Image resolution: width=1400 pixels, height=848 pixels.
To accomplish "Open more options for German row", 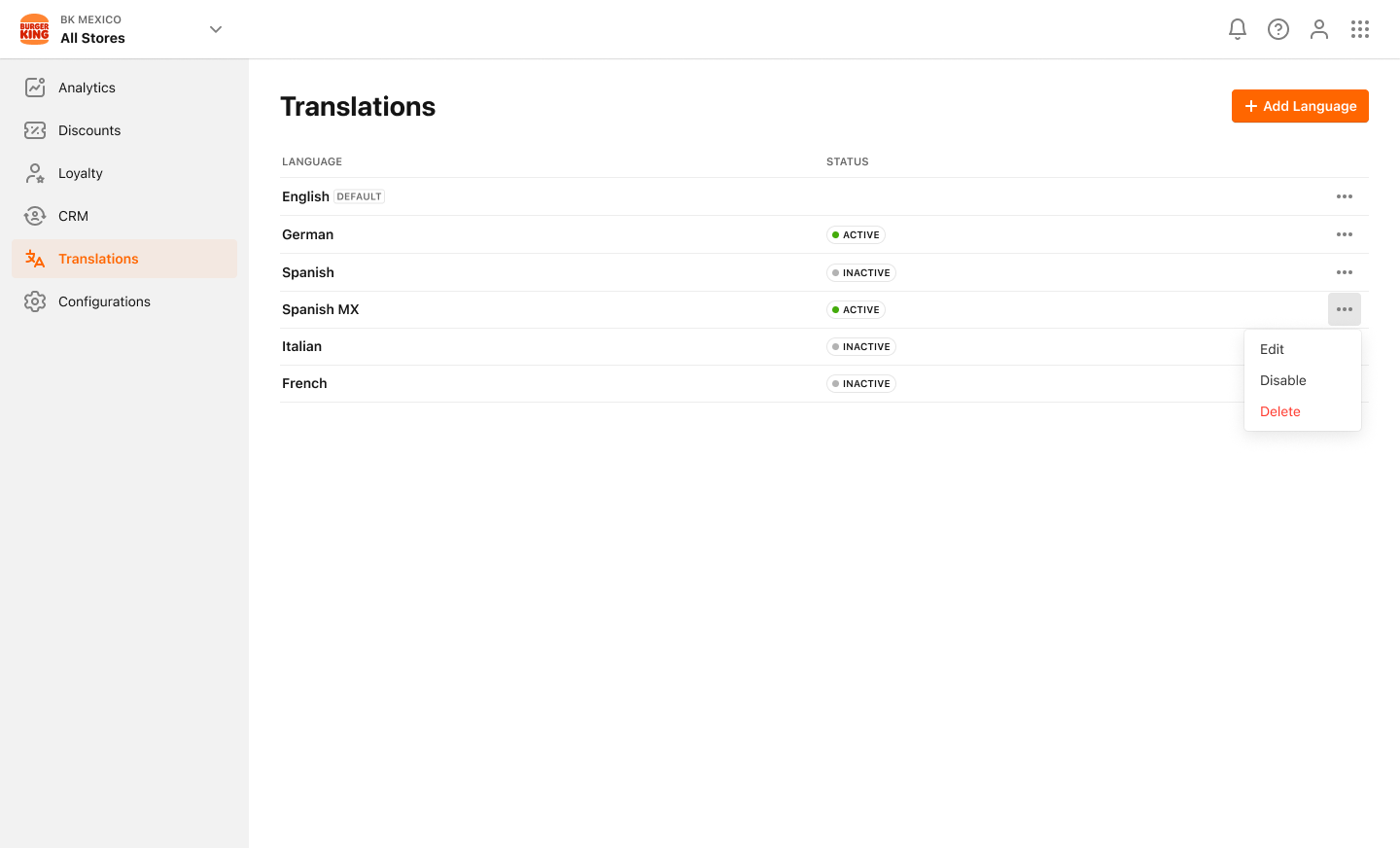I will 1345,234.
